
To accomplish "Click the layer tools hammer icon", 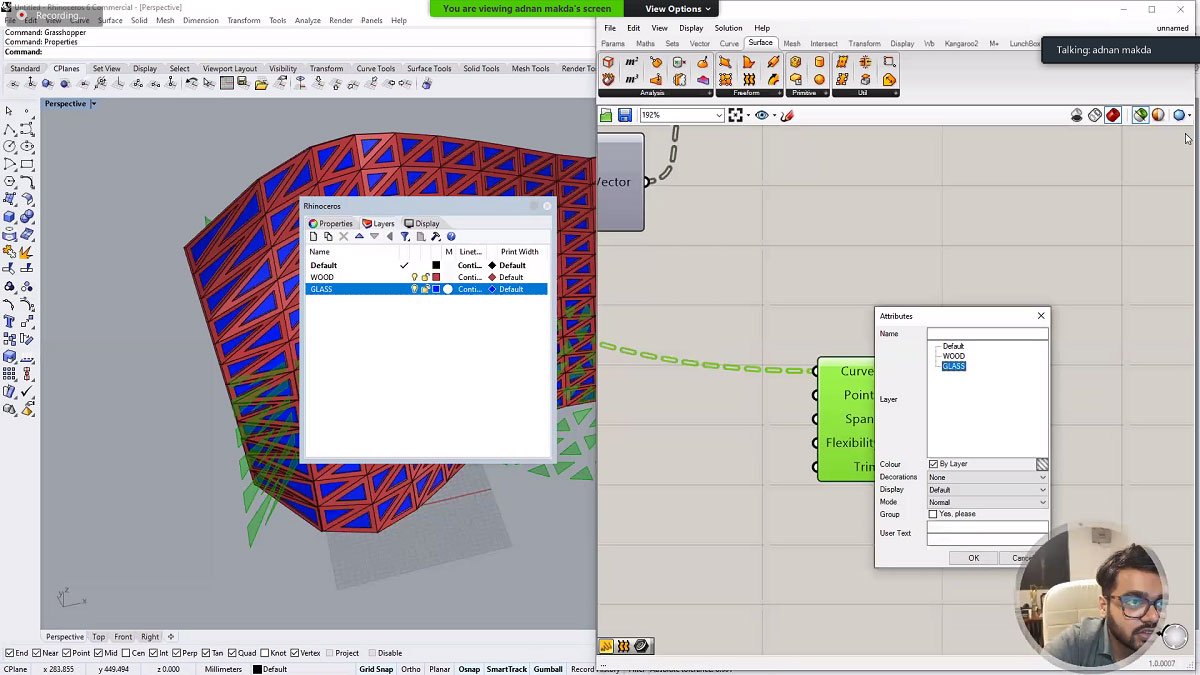I will coord(436,237).
